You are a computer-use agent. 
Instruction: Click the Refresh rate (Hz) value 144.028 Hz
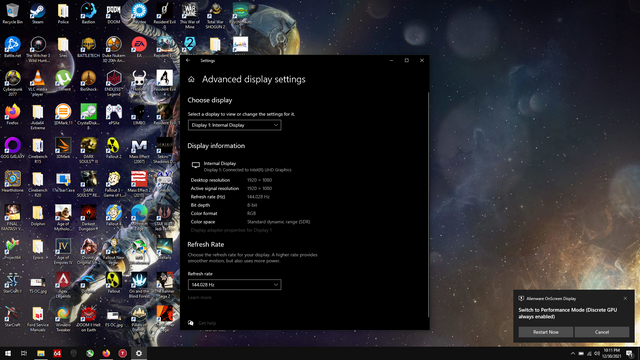pos(258,197)
